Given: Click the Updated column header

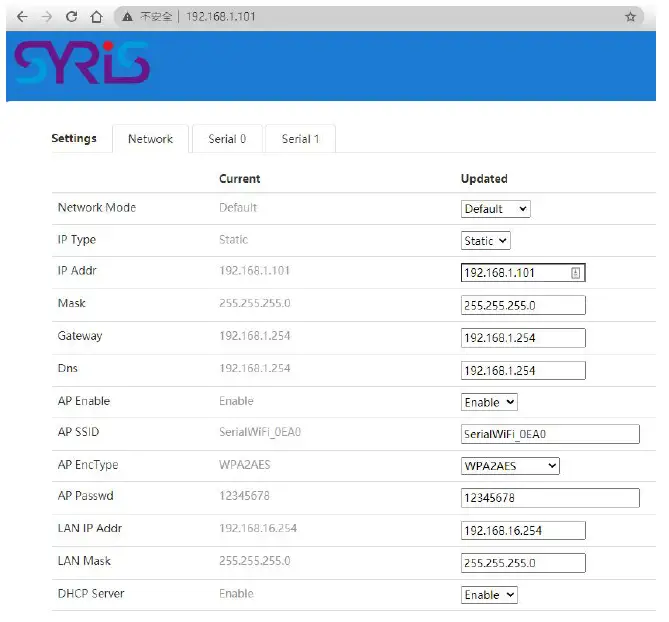Looking at the screenshot, I should tap(484, 179).
